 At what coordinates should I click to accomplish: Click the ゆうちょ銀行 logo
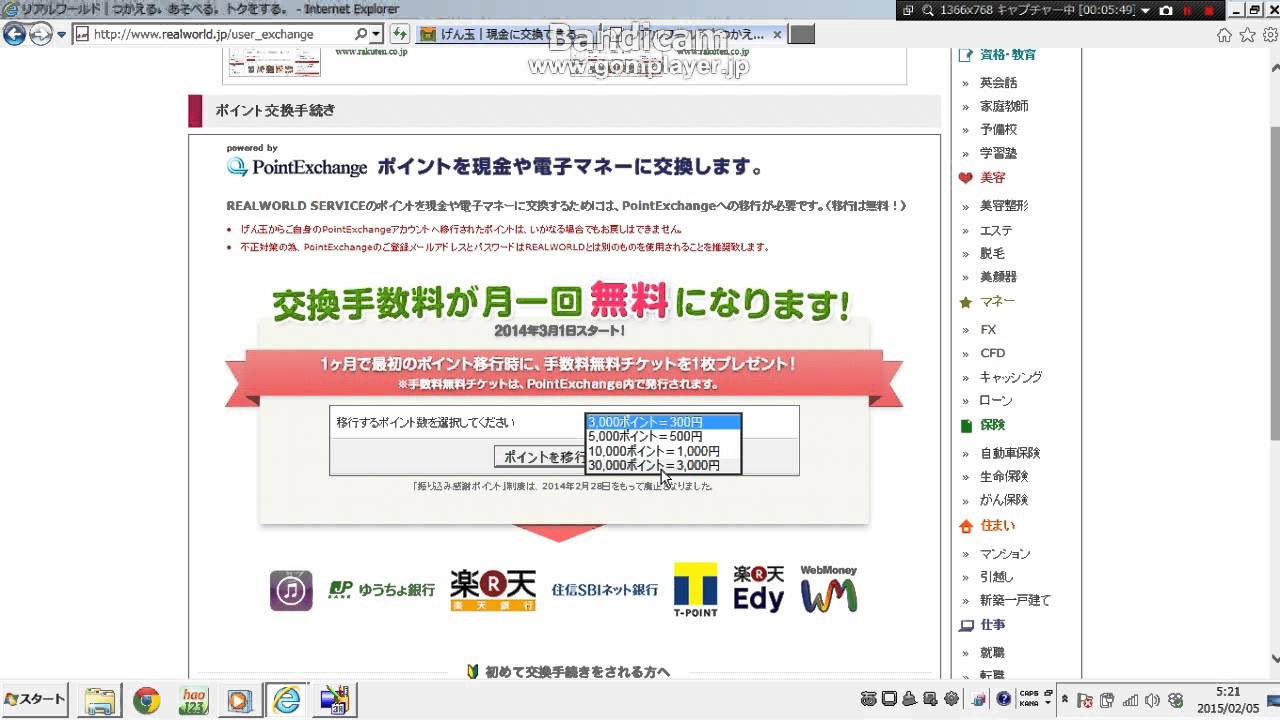tap(382, 590)
